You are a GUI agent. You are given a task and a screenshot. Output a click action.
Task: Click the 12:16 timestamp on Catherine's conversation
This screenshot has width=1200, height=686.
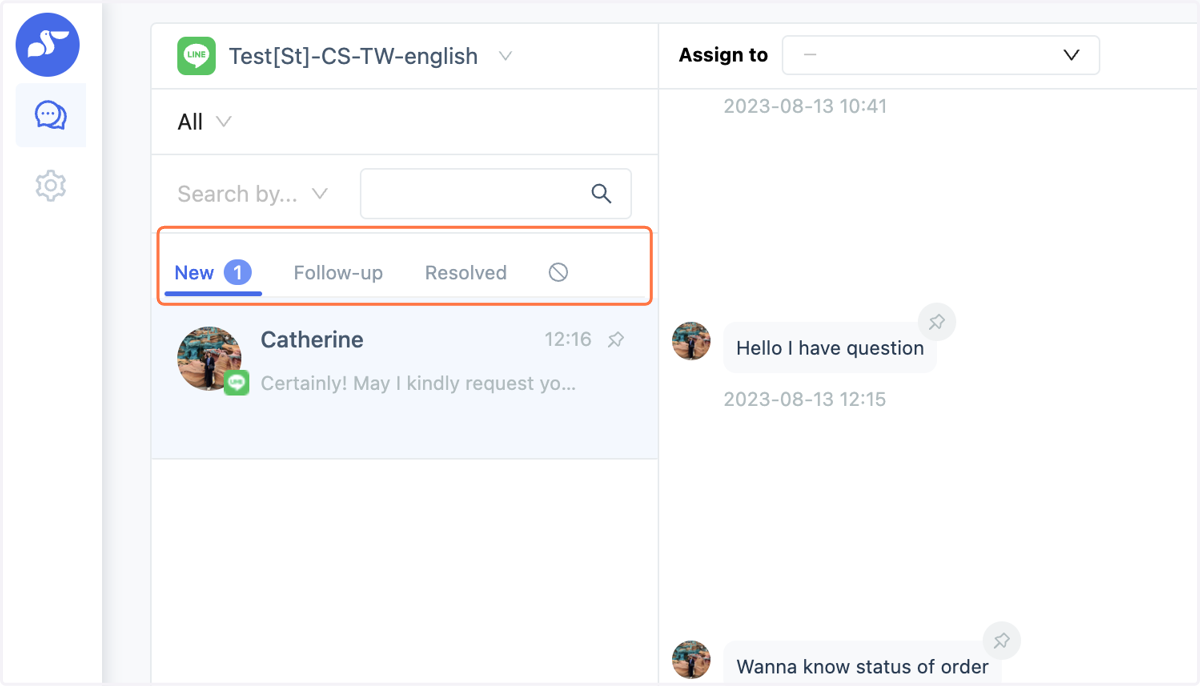[568, 340]
